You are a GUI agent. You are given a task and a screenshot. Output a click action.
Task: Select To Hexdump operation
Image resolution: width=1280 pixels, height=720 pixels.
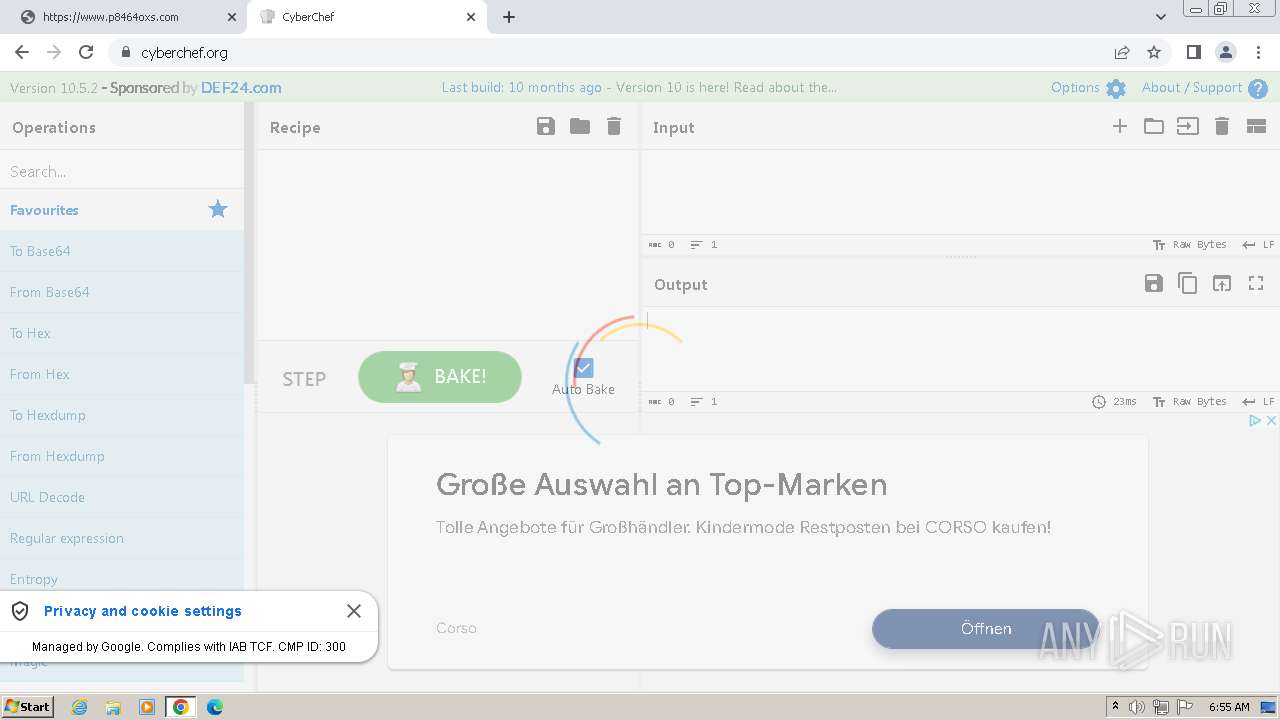122,415
